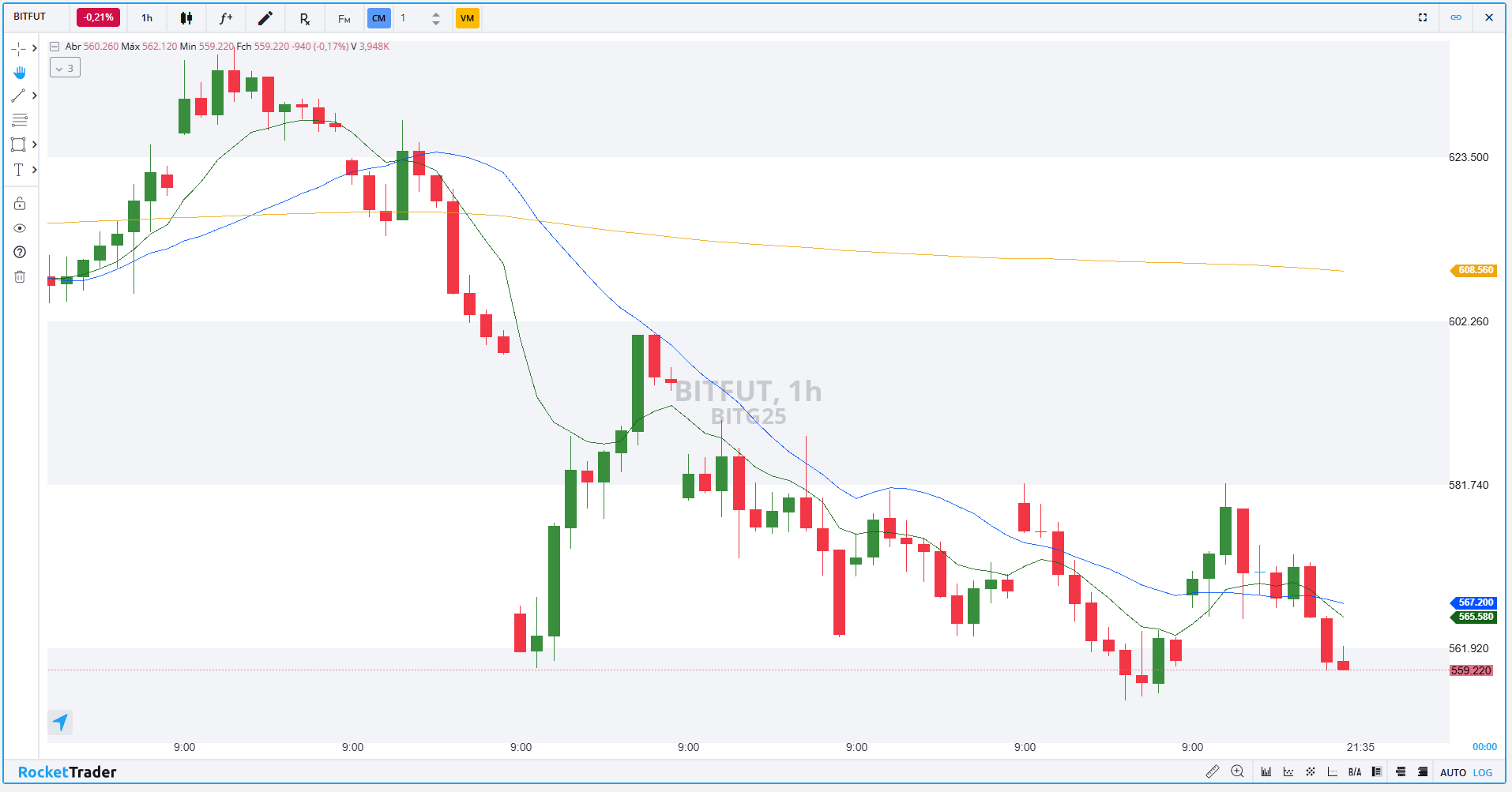Collapse the BITFUT legend with minus box
1512x792 pixels.
54,46
